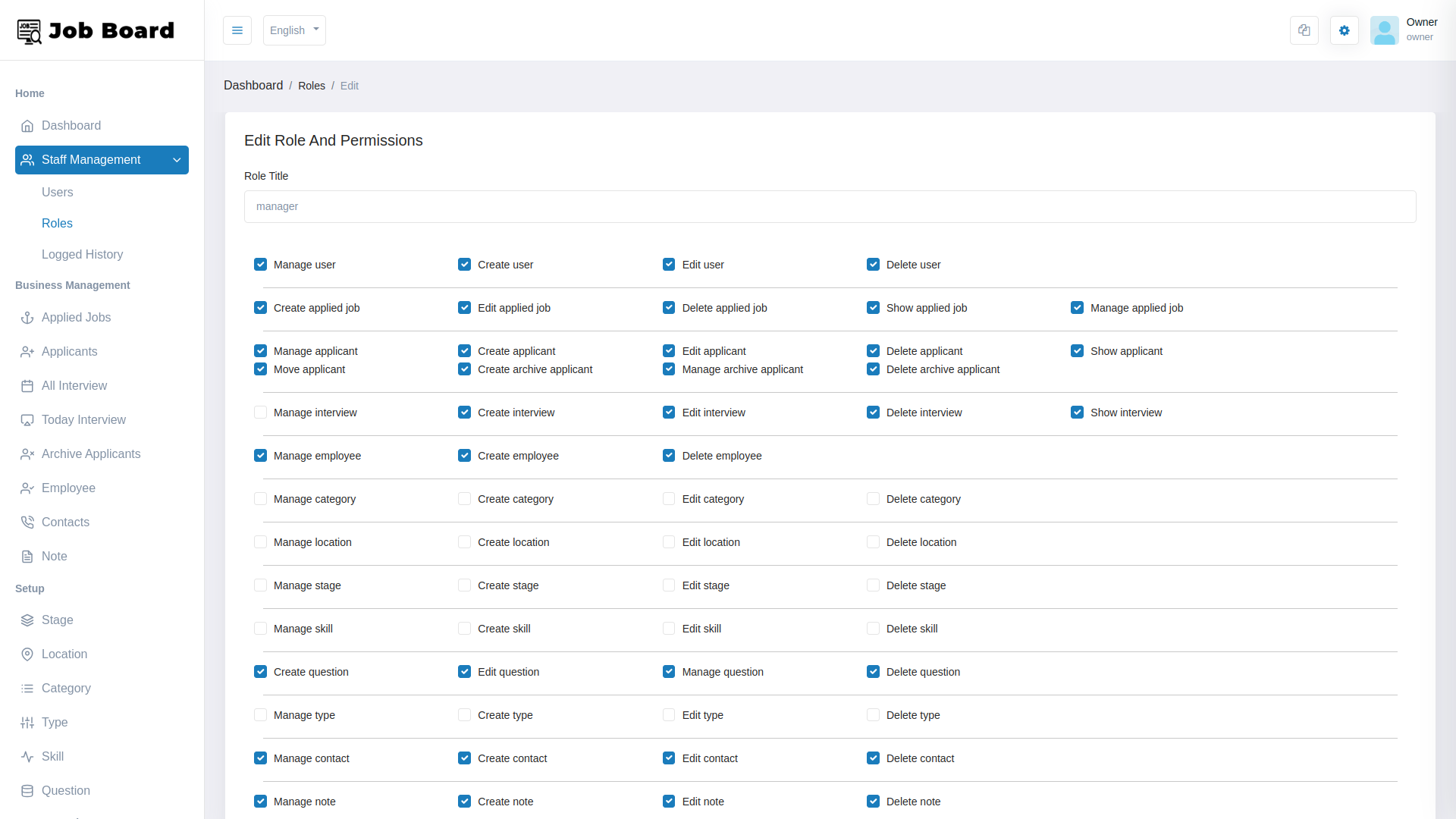
Task: Click the Archive Applicants icon
Action: [x=27, y=453]
